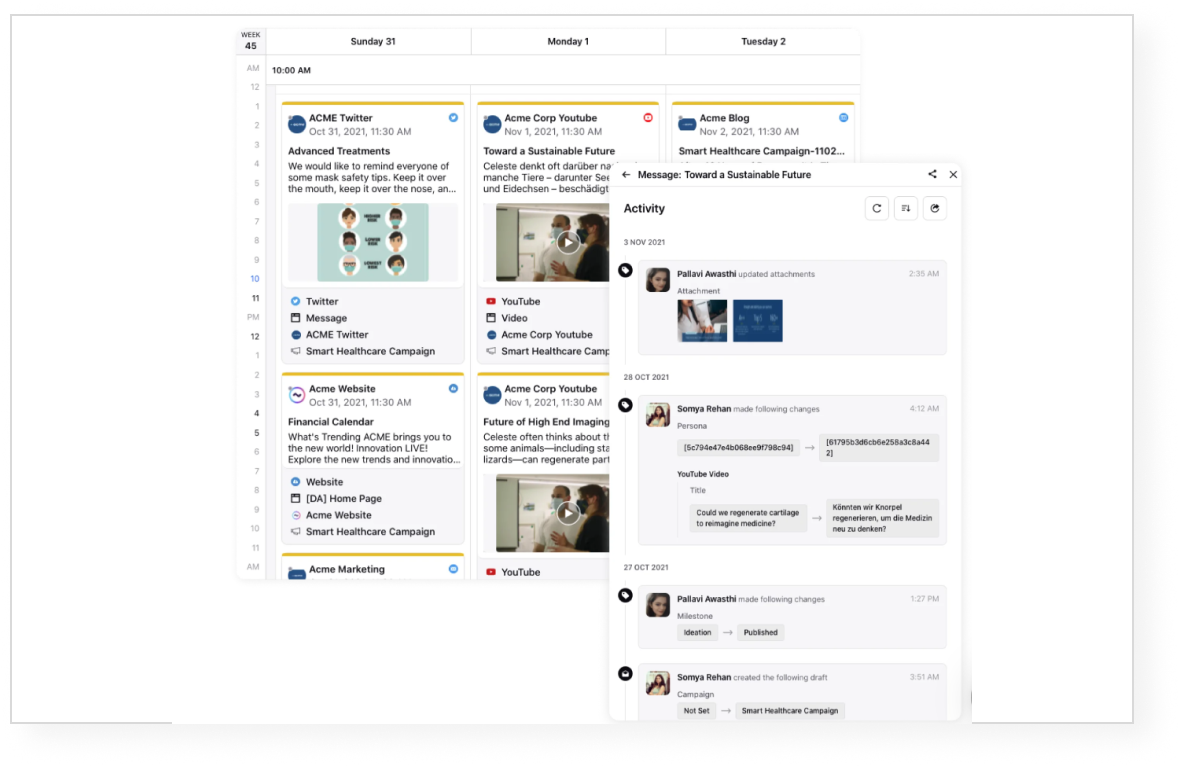This screenshot has height=766, width=1180.
Task: Open the first attachment thumbnail
Action: click(702, 321)
